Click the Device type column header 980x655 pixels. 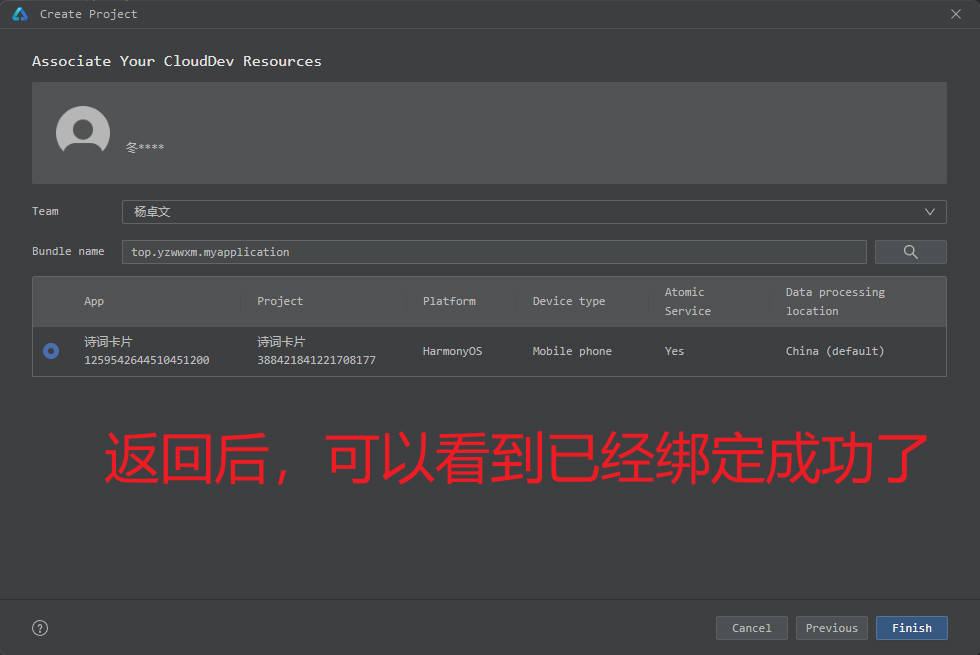click(569, 301)
